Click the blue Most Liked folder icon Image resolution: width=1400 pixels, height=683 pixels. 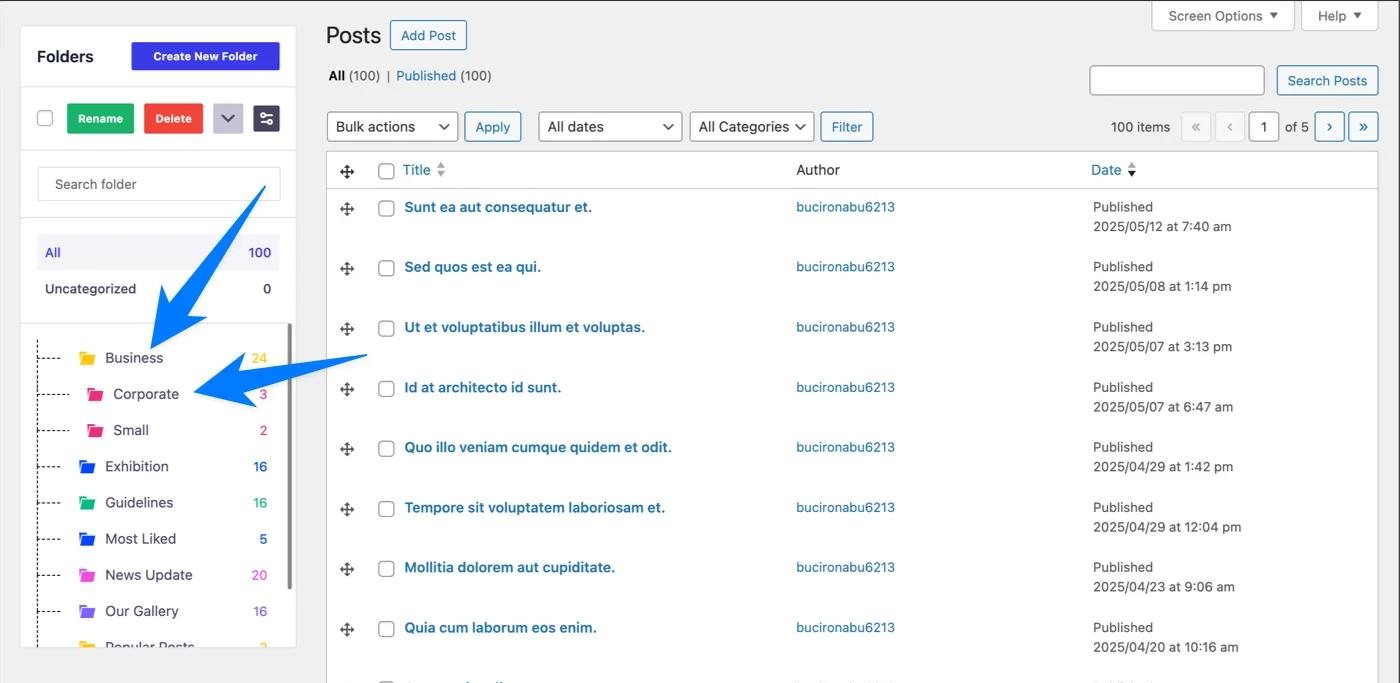pos(87,538)
